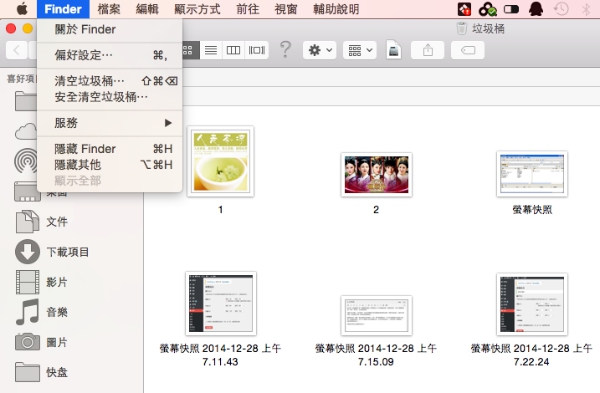This screenshot has height=393, width=600.
Task: Click the 垃圾桶 title trash icon
Action: coord(462,28)
